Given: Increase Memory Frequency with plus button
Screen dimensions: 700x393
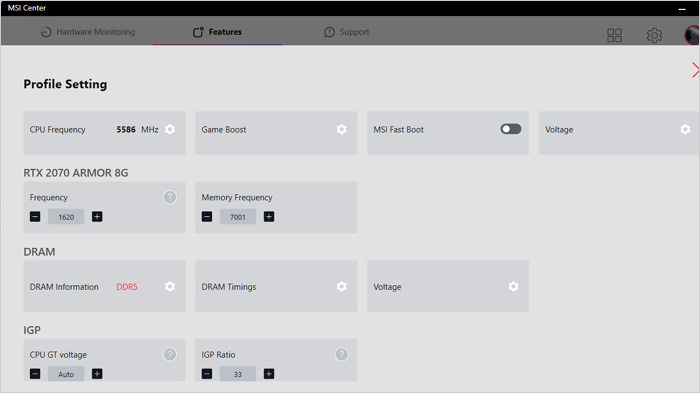Looking at the screenshot, I should (x=269, y=217).
